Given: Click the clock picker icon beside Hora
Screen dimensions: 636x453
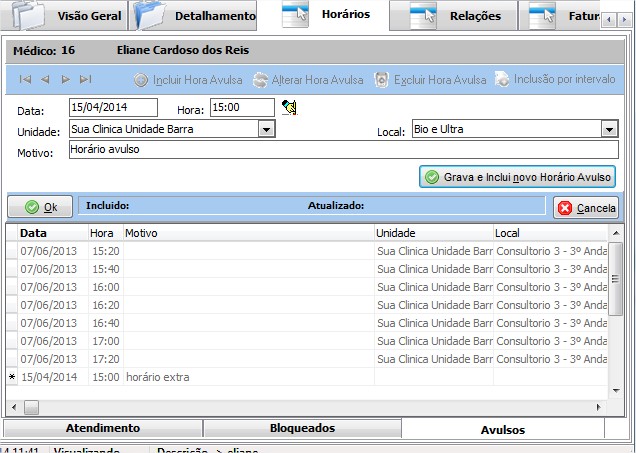Looking at the screenshot, I should pos(290,107).
